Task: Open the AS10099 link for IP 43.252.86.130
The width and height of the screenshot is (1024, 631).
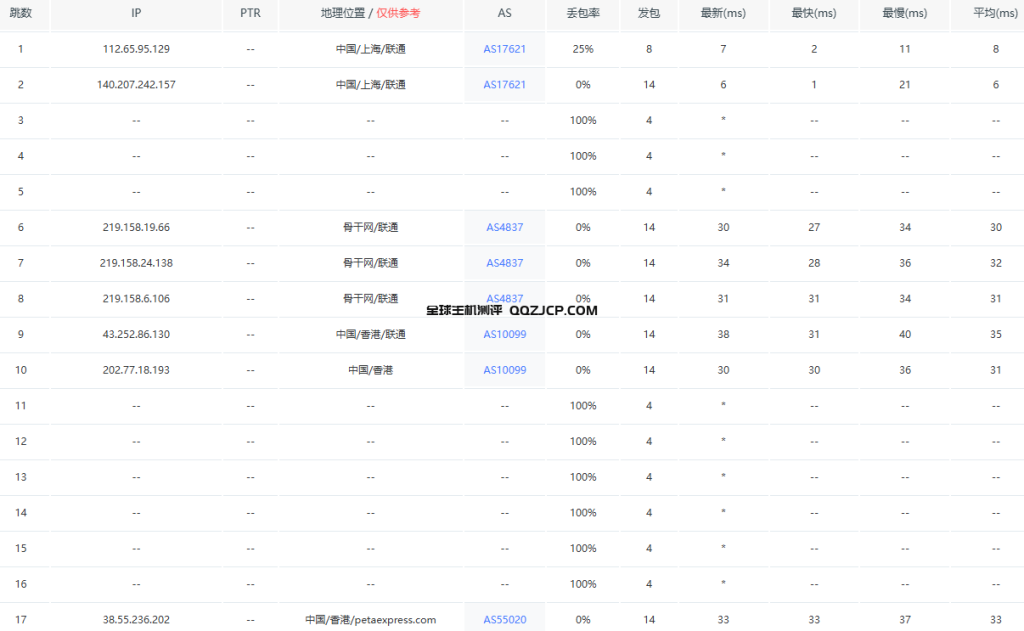Action: [504, 334]
